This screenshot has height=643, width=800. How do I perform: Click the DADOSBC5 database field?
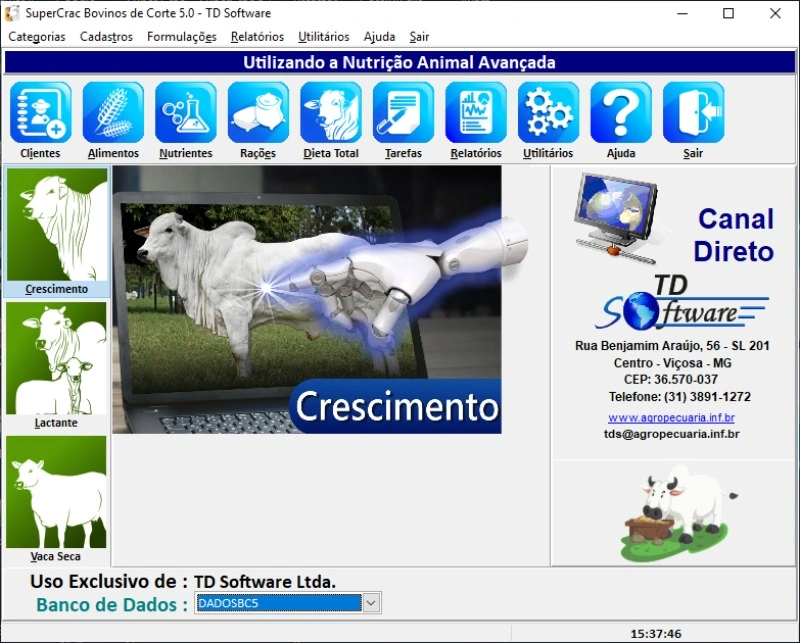279,603
